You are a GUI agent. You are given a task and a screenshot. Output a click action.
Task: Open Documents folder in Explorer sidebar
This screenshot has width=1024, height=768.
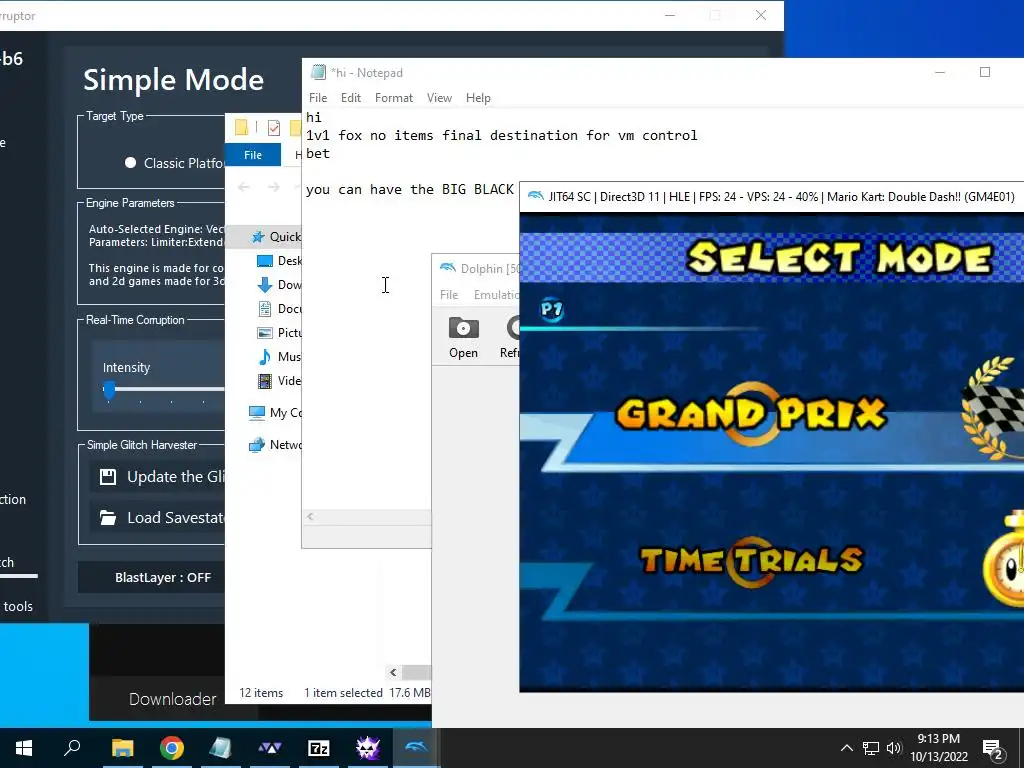pos(279,309)
